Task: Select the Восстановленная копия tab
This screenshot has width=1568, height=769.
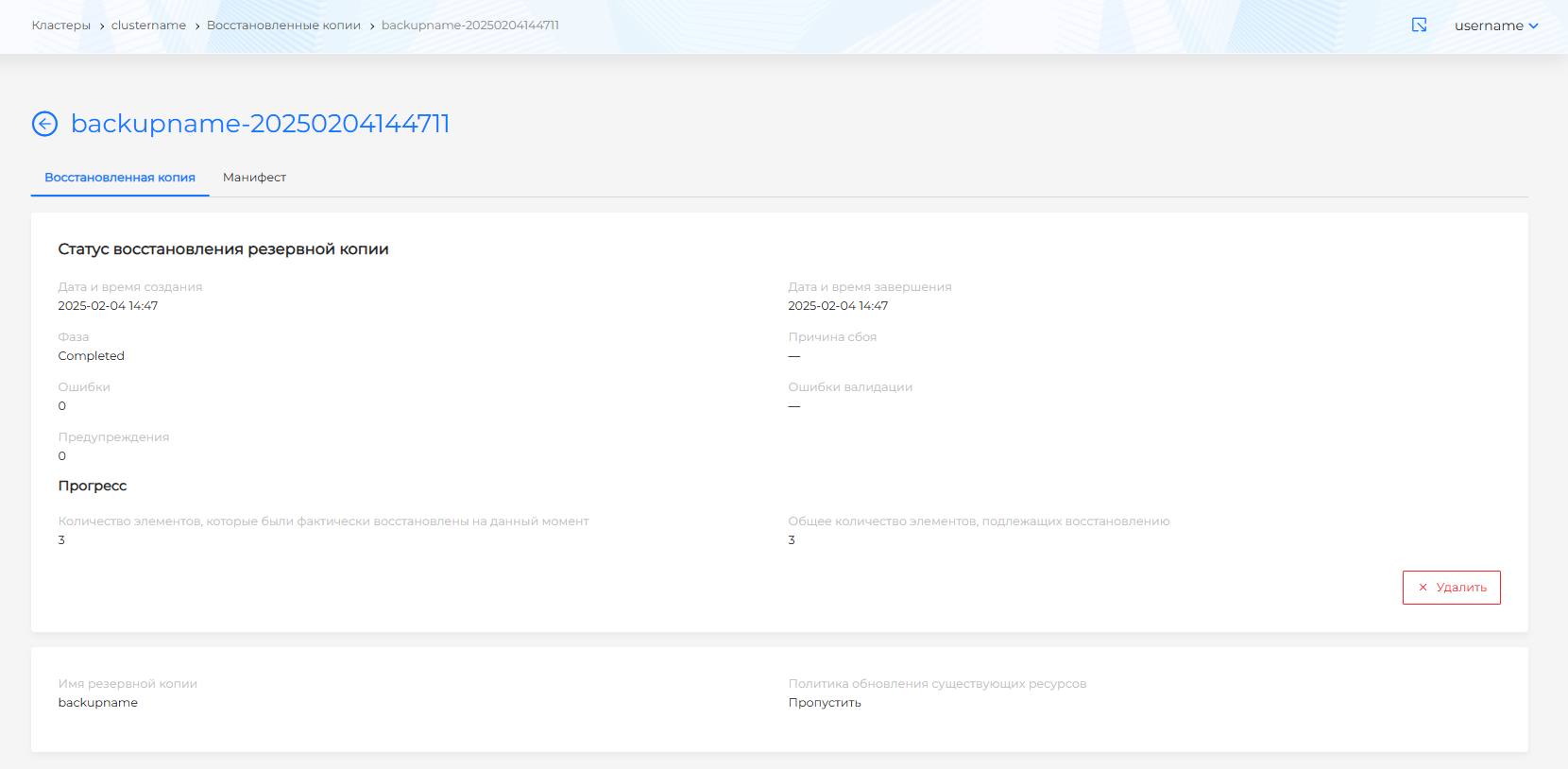Action: 120,178
